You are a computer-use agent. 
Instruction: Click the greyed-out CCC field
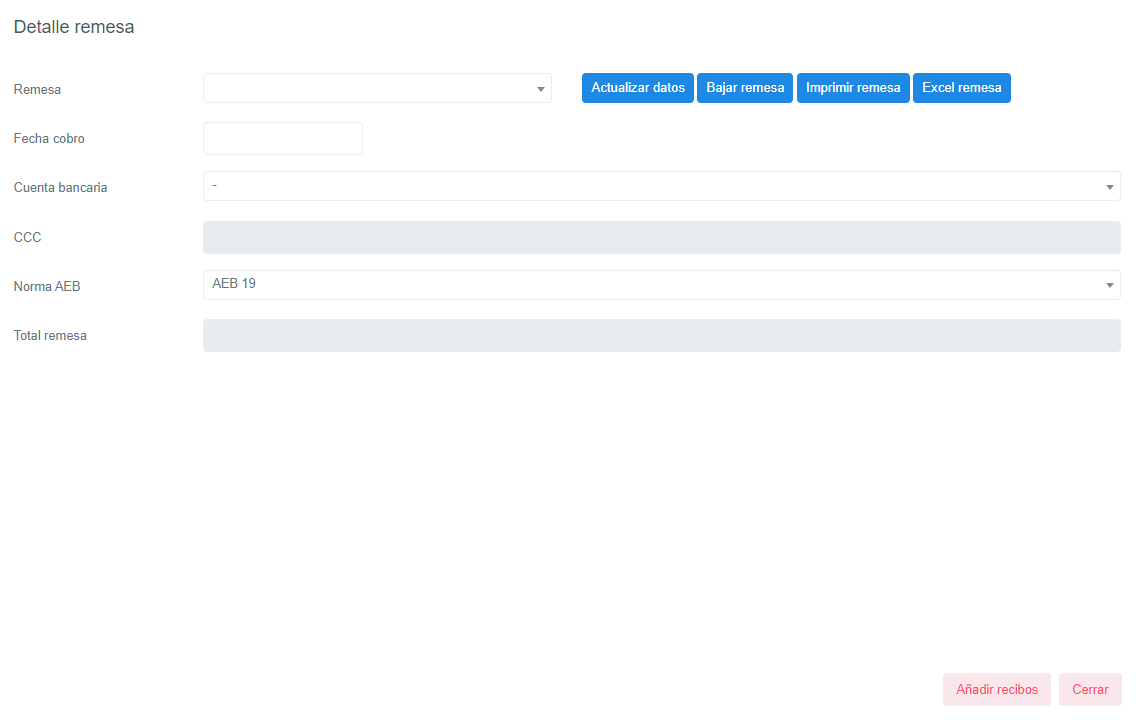coord(660,237)
